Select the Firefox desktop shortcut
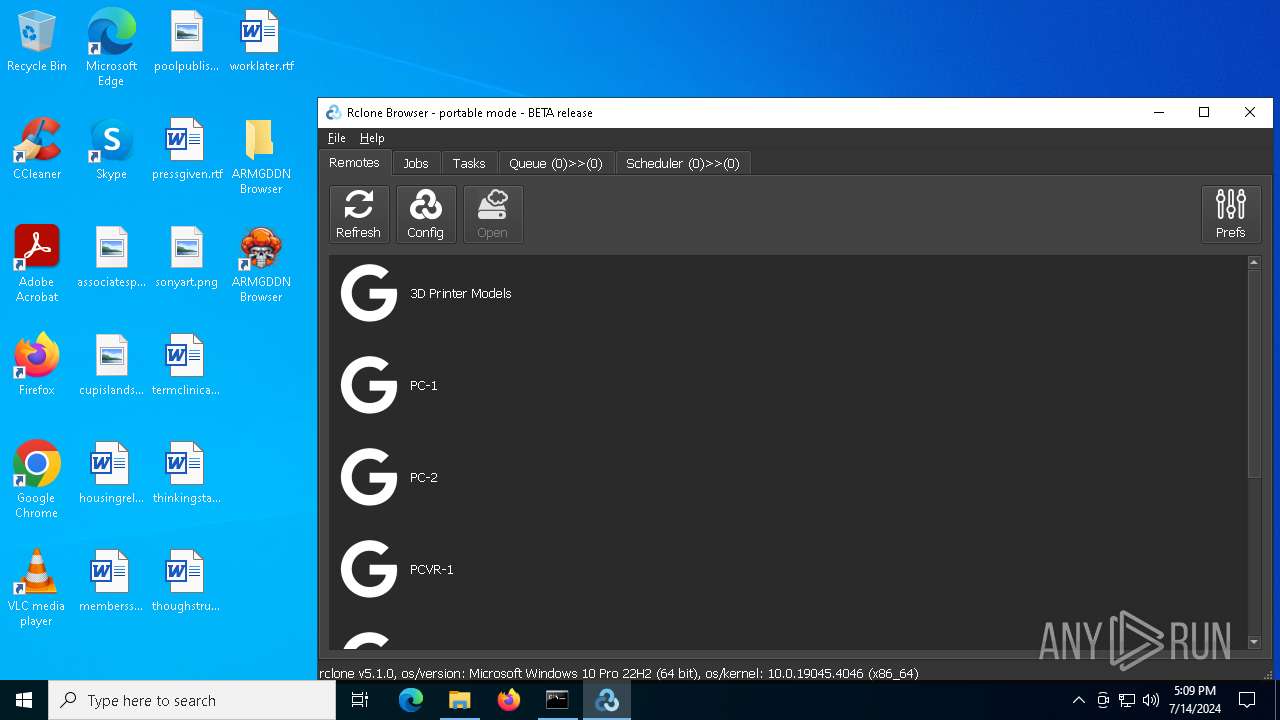The height and width of the screenshot is (720, 1280). pos(37,365)
